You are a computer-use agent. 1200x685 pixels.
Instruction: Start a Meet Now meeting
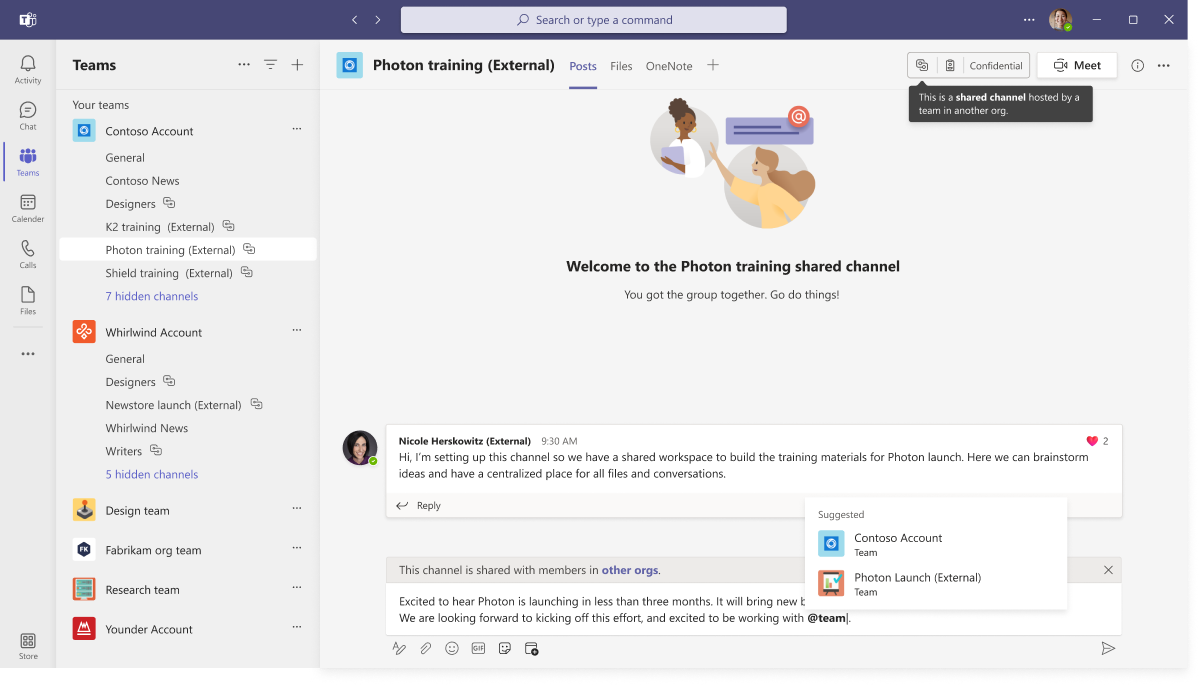1076,65
